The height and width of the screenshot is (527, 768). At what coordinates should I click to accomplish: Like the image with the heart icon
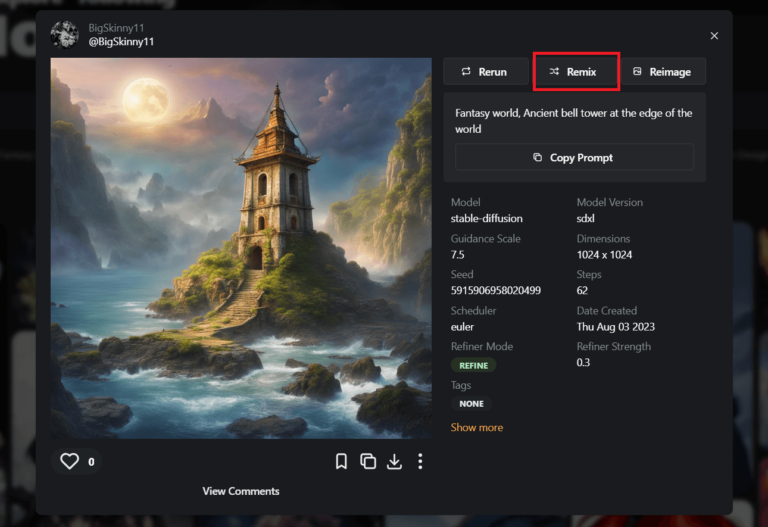pos(69,461)
